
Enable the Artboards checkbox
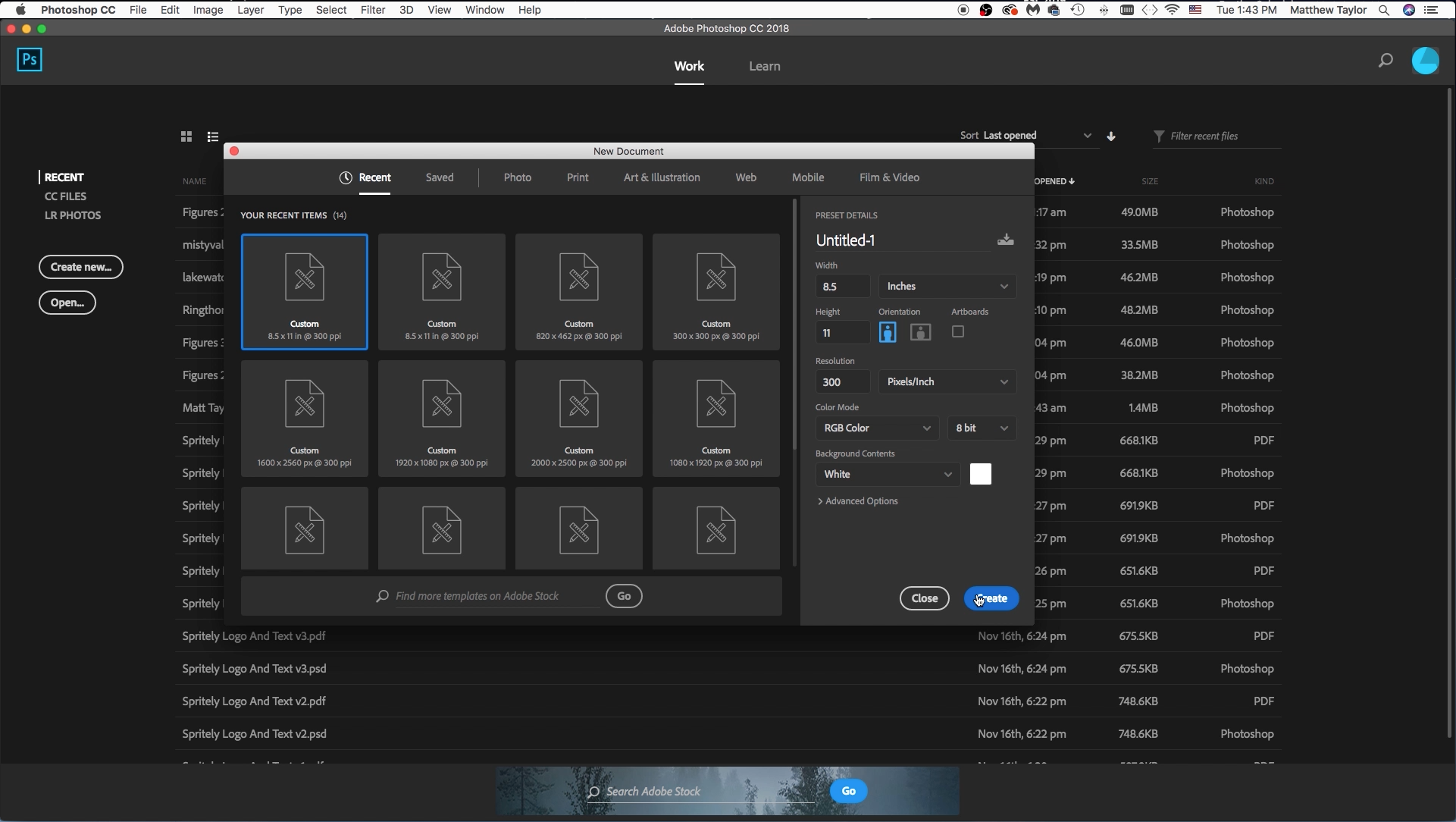tap(958, 331)
